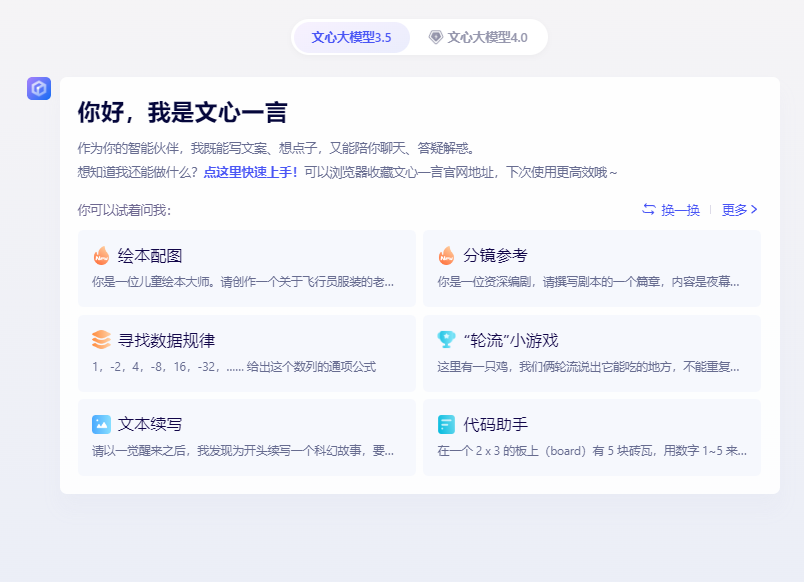Click the picture icon on the 文本续写 card
Screen dimensions: 804x582
click(102, 425)
